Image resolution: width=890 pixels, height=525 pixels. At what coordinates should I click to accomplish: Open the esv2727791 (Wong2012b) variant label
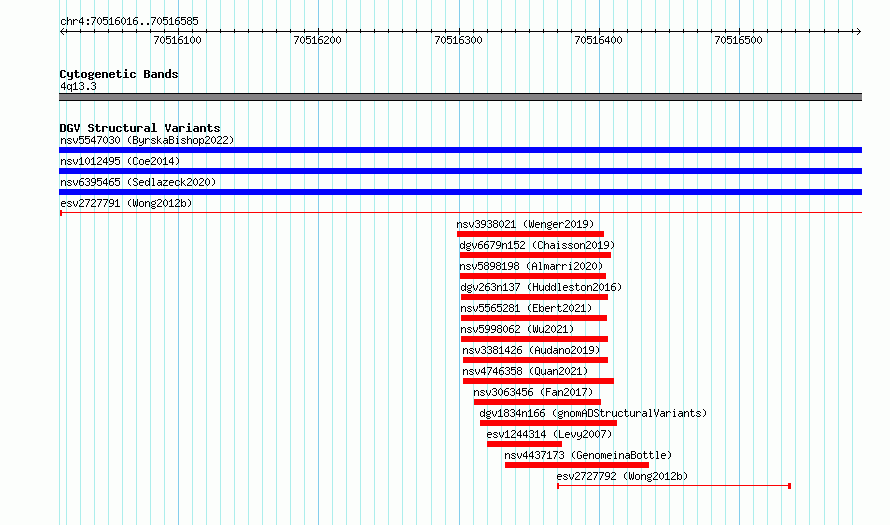point(126,203)
